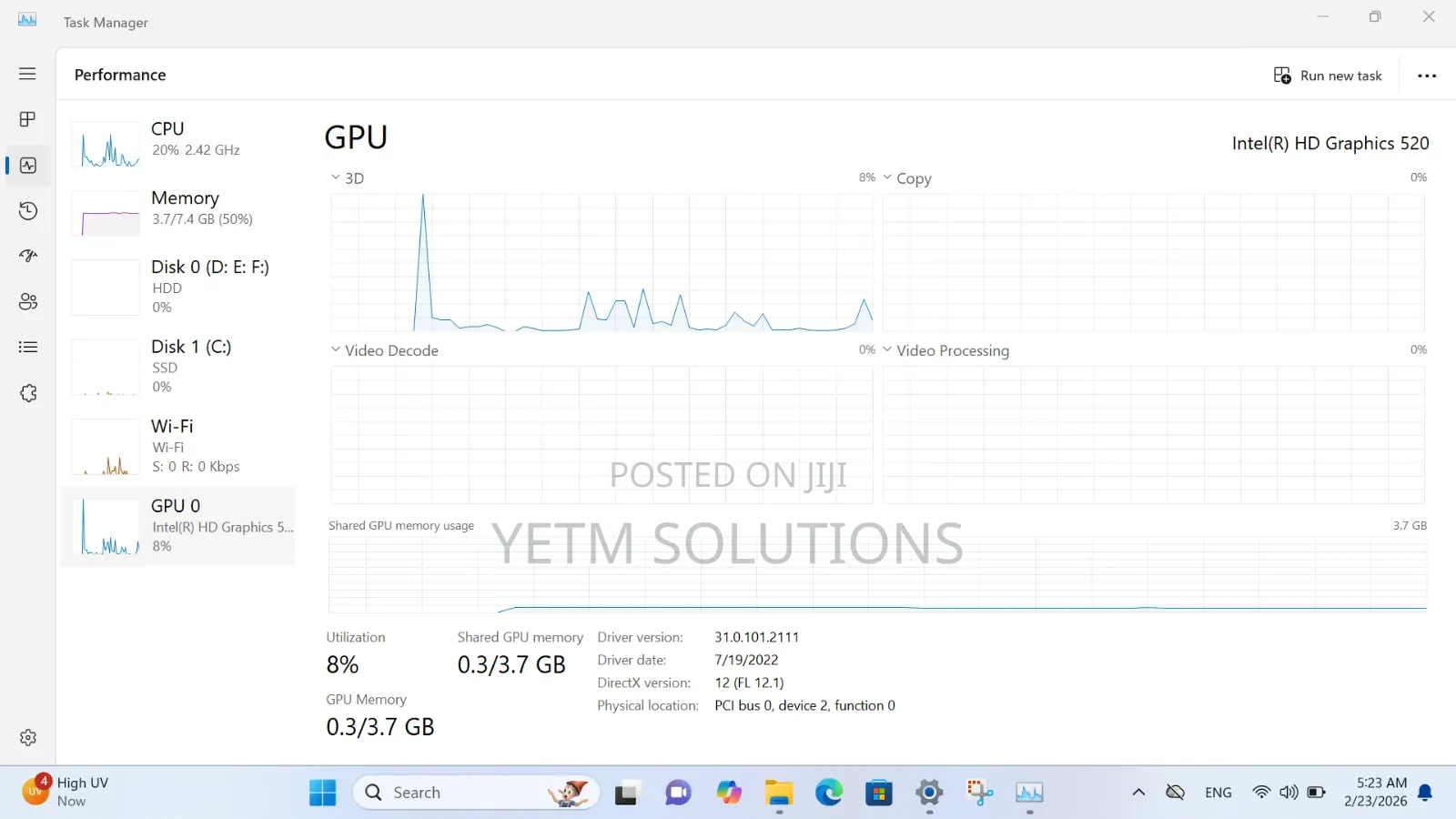This screenshot has height=819, width=1456.
Task: Click the Shared GPU memory usage graph
Action: 877,574
